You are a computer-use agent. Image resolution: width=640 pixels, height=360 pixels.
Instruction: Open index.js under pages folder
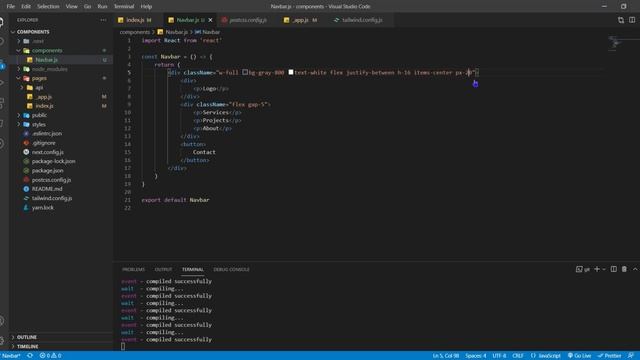tap(44, 106)
